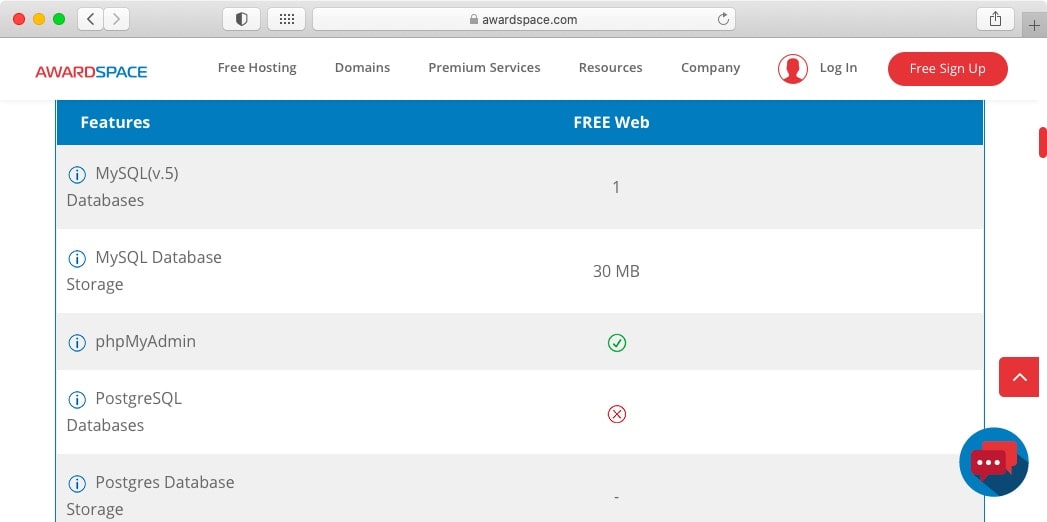Expand the Resources navigation menu
Image resolution: width=1047 pixels, height=522 pixels.
pos(610,68)
